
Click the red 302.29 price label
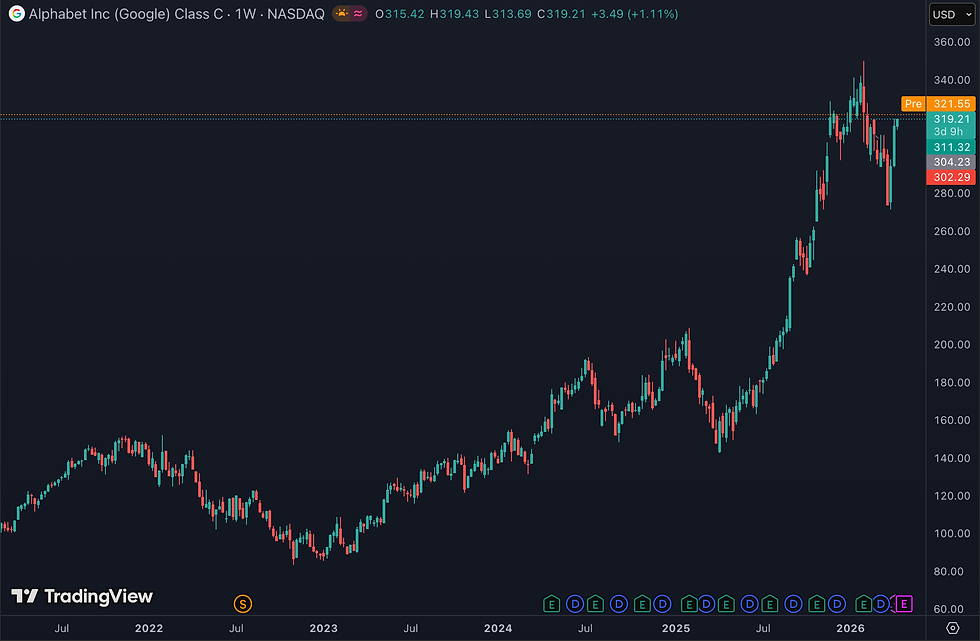coord(951,177)
